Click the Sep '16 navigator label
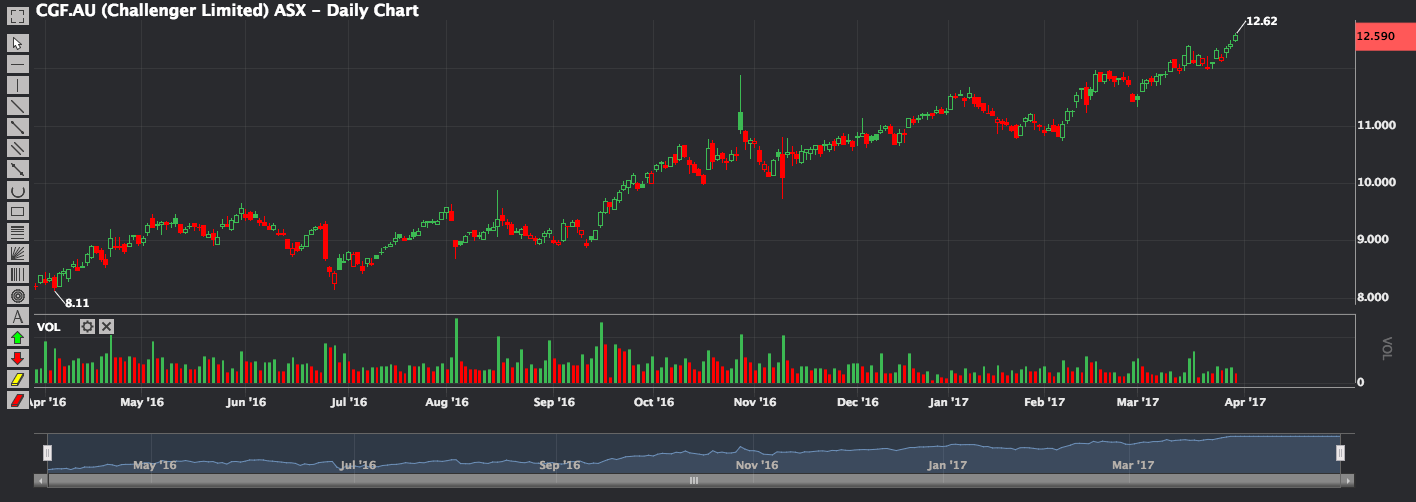1416x502 pixels. pyautogui.click(x=559, y=465)
